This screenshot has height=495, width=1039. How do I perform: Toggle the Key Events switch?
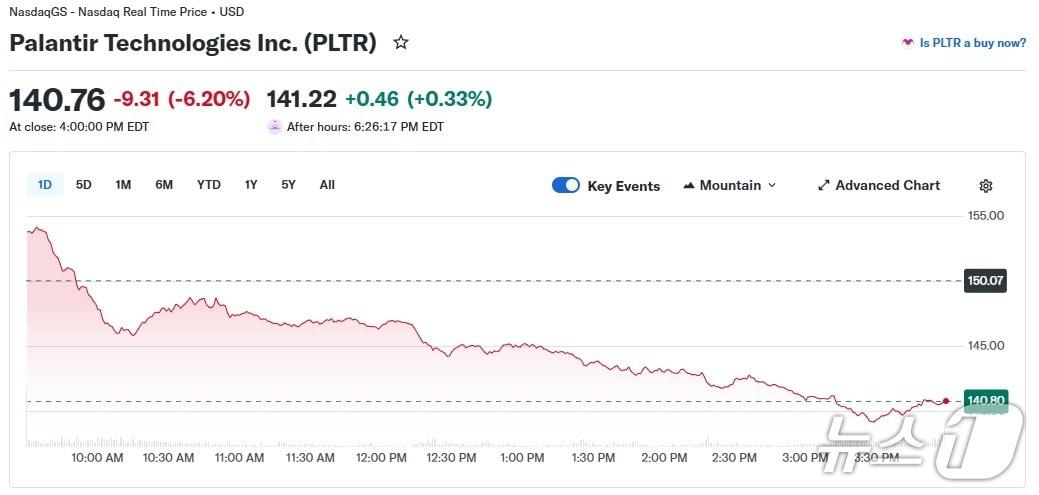point(566,186)
